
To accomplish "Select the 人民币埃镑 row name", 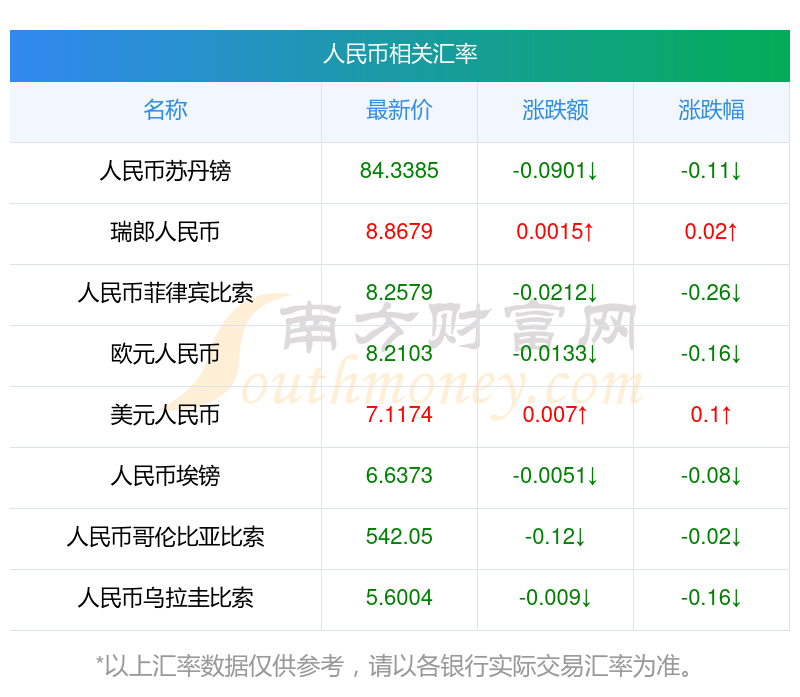I will point(165,476).
